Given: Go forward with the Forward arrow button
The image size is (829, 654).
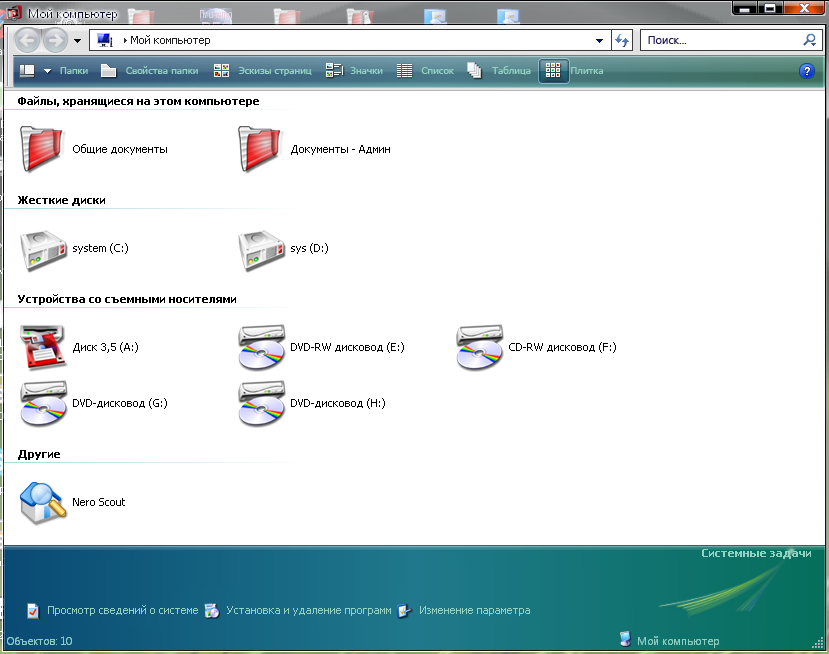Looking at the screenshot, I should (x=55, y=40).
